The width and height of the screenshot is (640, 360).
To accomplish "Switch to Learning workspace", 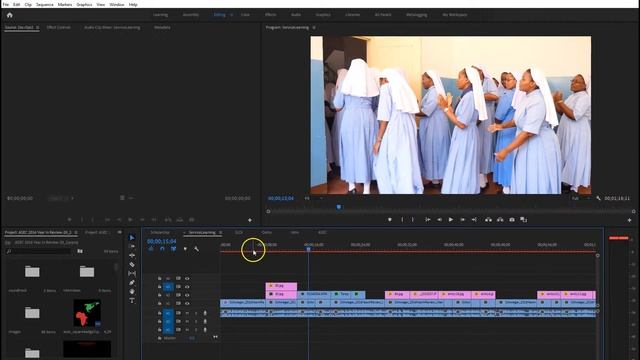I will click(160, 15).
